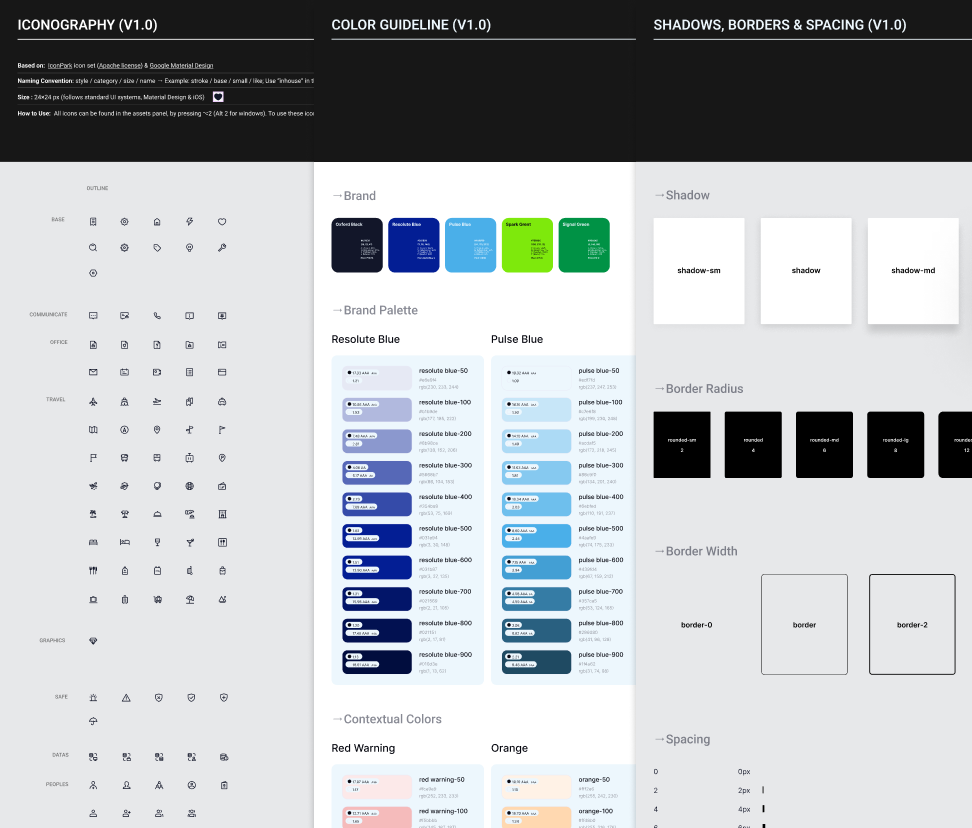
Task: Click the orange-50 color chip
Action: tap(536, 786)
